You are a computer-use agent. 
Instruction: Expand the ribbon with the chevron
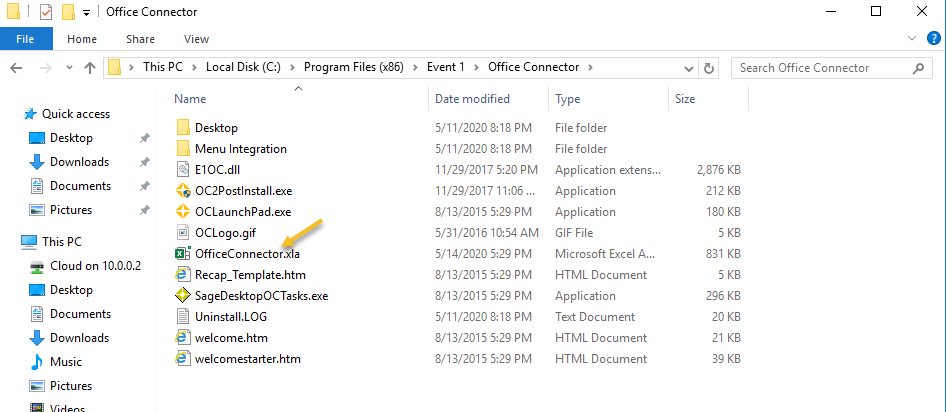click(912, 39)
